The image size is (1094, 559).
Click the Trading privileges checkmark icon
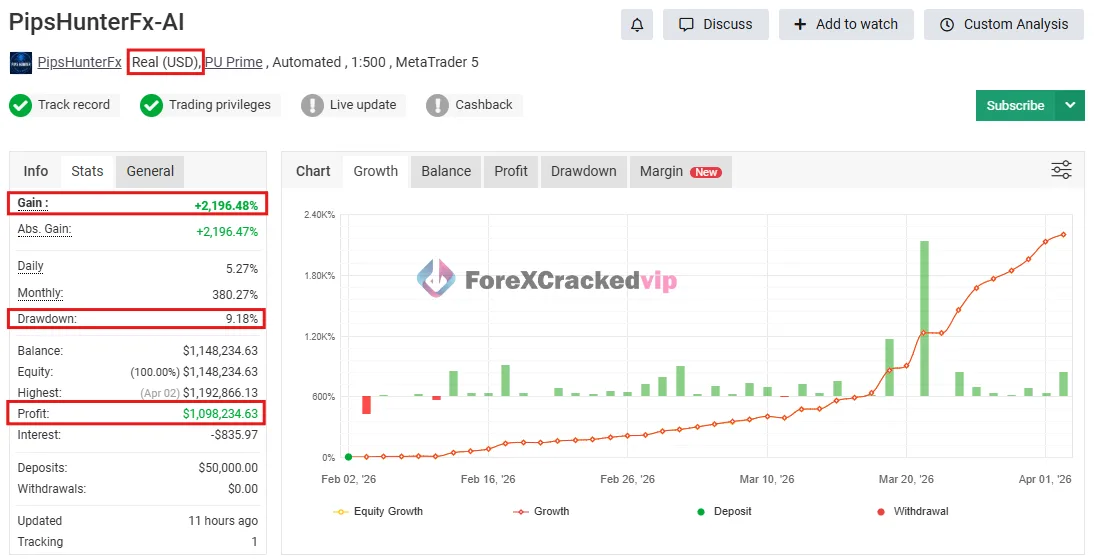(151, 105)
